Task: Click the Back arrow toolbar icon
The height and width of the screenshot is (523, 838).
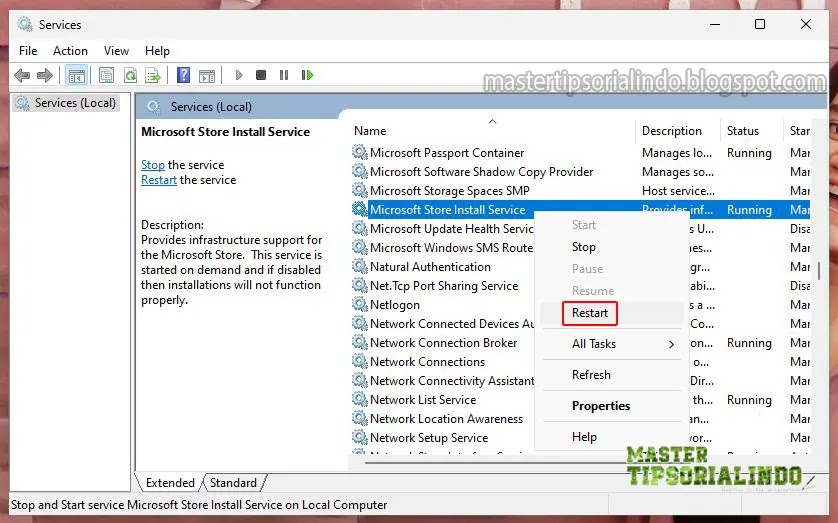Action: tap(22, 75)
